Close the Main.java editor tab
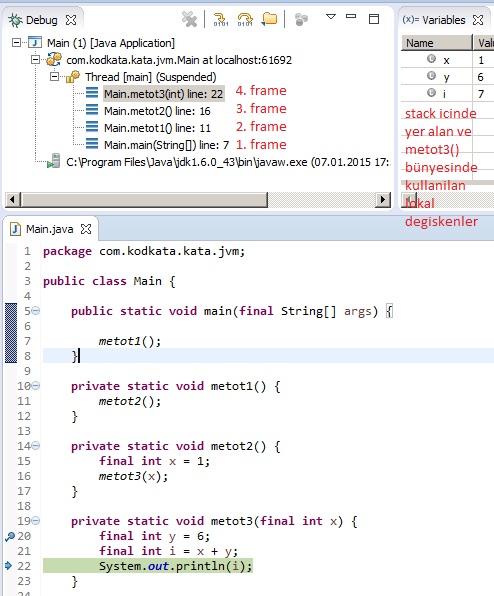Screen dimensions: 494x596 (x=86, y=229)
